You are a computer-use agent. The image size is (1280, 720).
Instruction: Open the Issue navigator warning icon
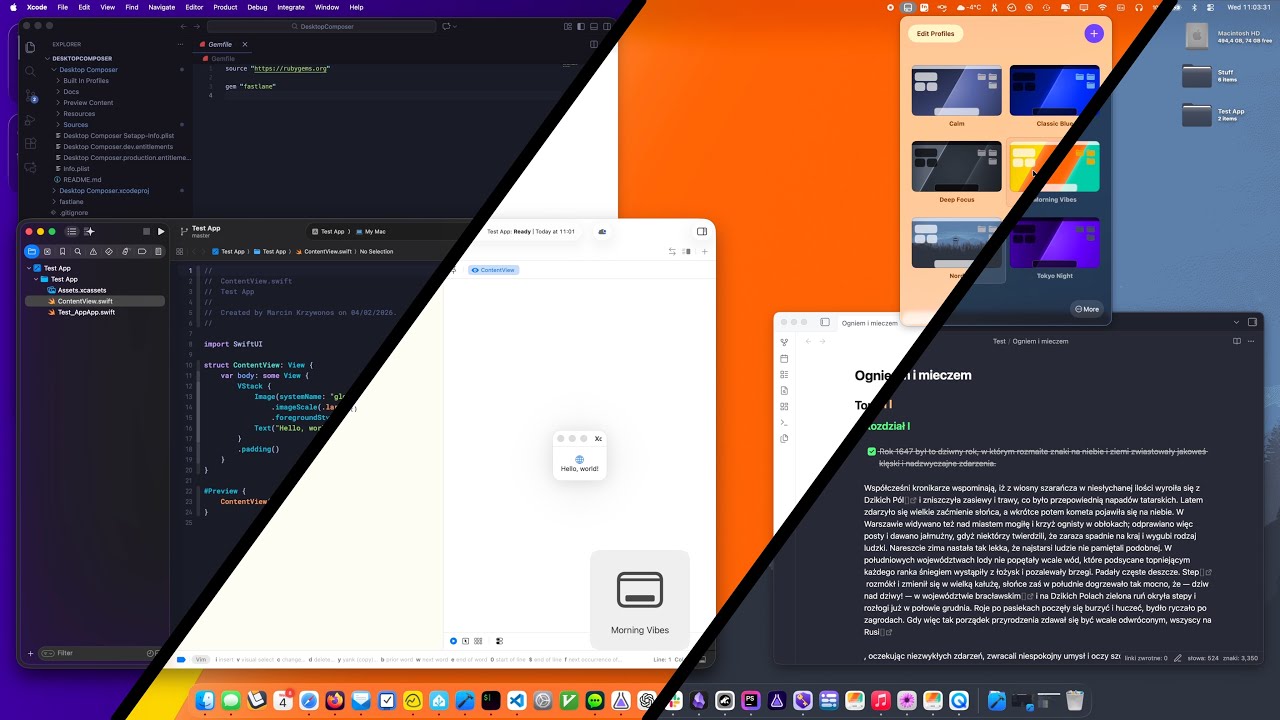[94, 252]
